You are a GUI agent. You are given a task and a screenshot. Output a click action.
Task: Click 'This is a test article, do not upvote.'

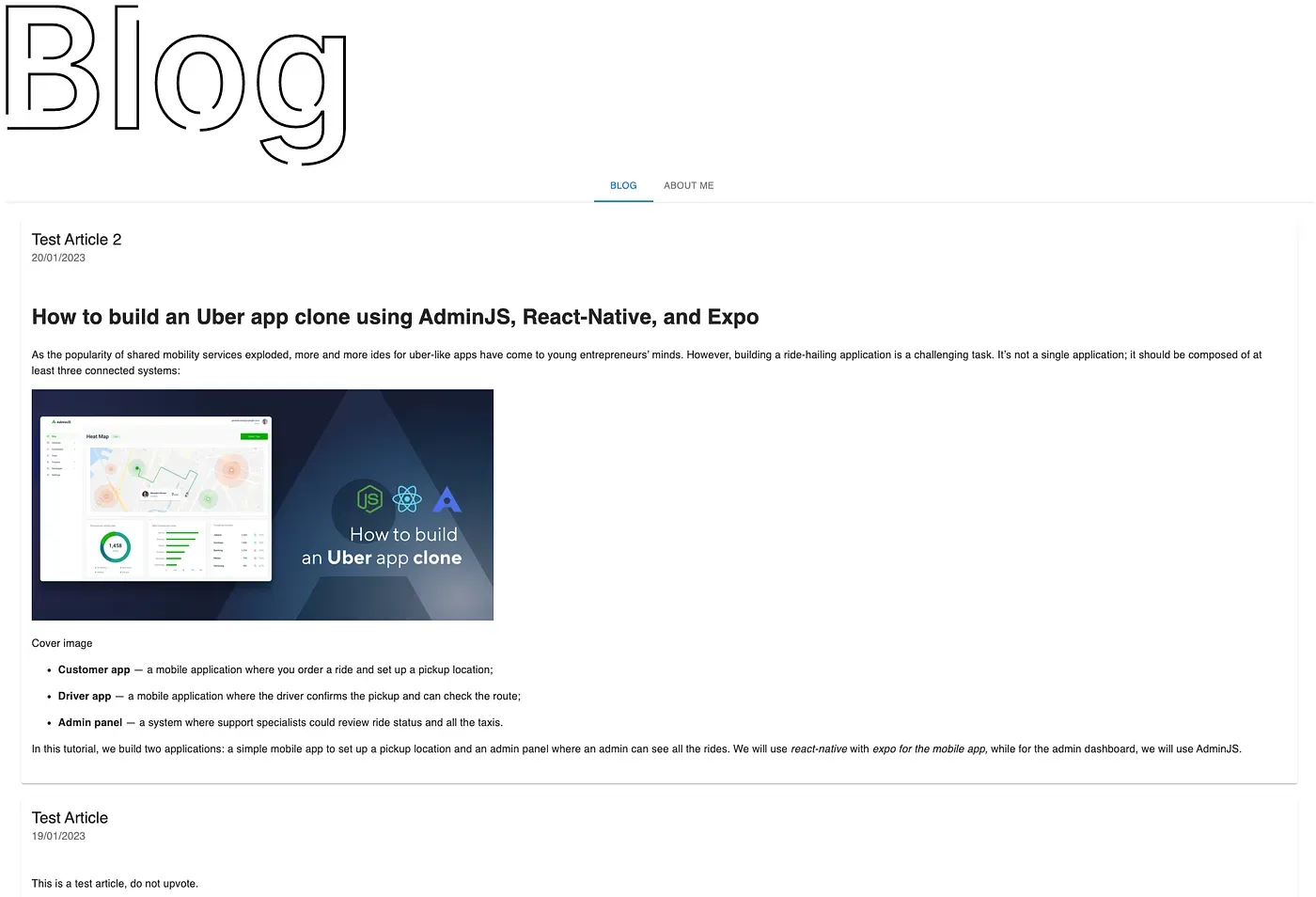coord(115,883)
